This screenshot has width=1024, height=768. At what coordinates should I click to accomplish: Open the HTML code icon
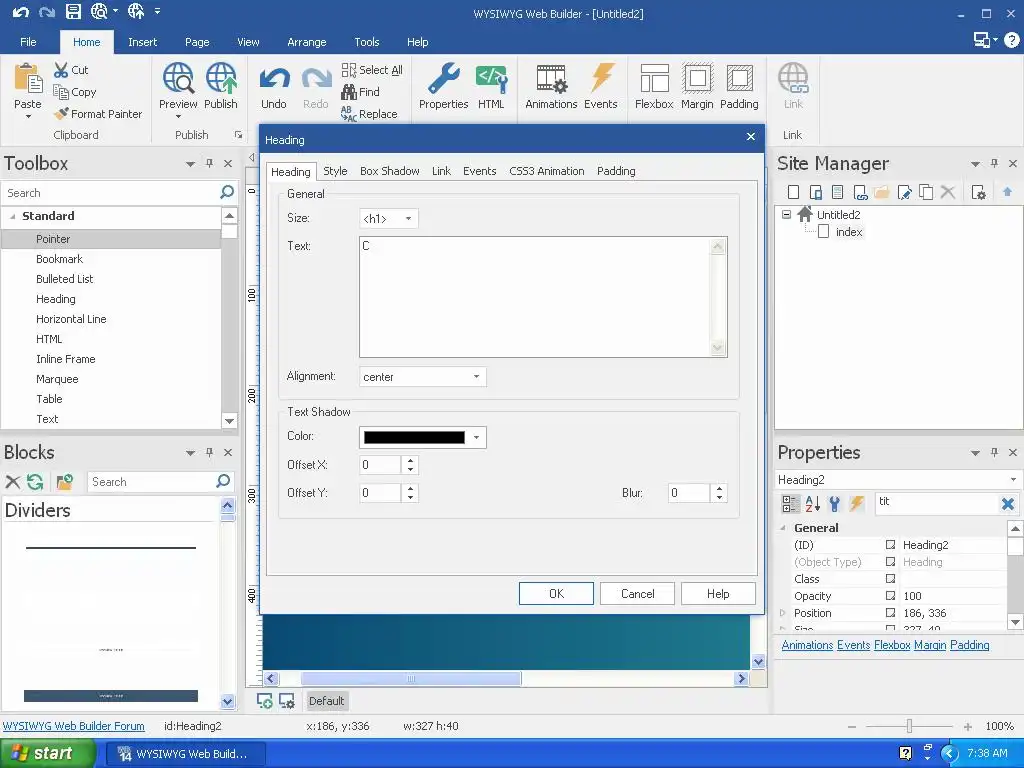pyautogui.click(x=491, y=78)
